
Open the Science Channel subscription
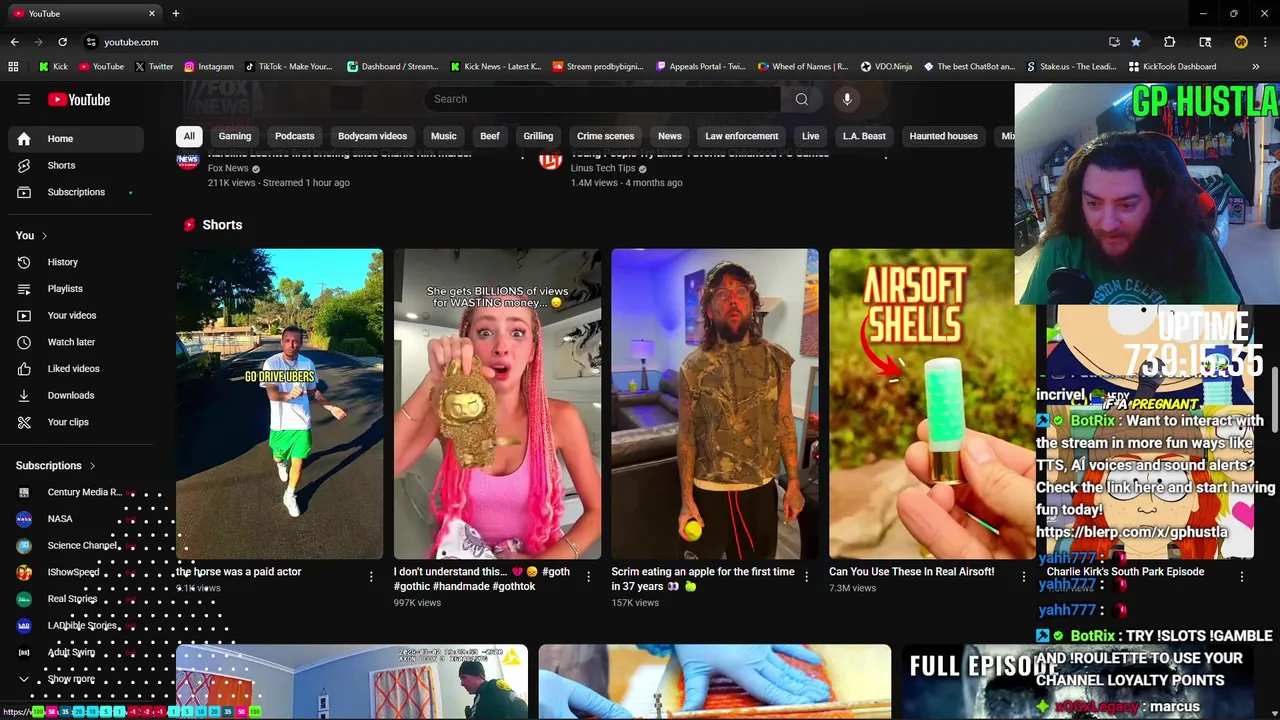point(76,546)
